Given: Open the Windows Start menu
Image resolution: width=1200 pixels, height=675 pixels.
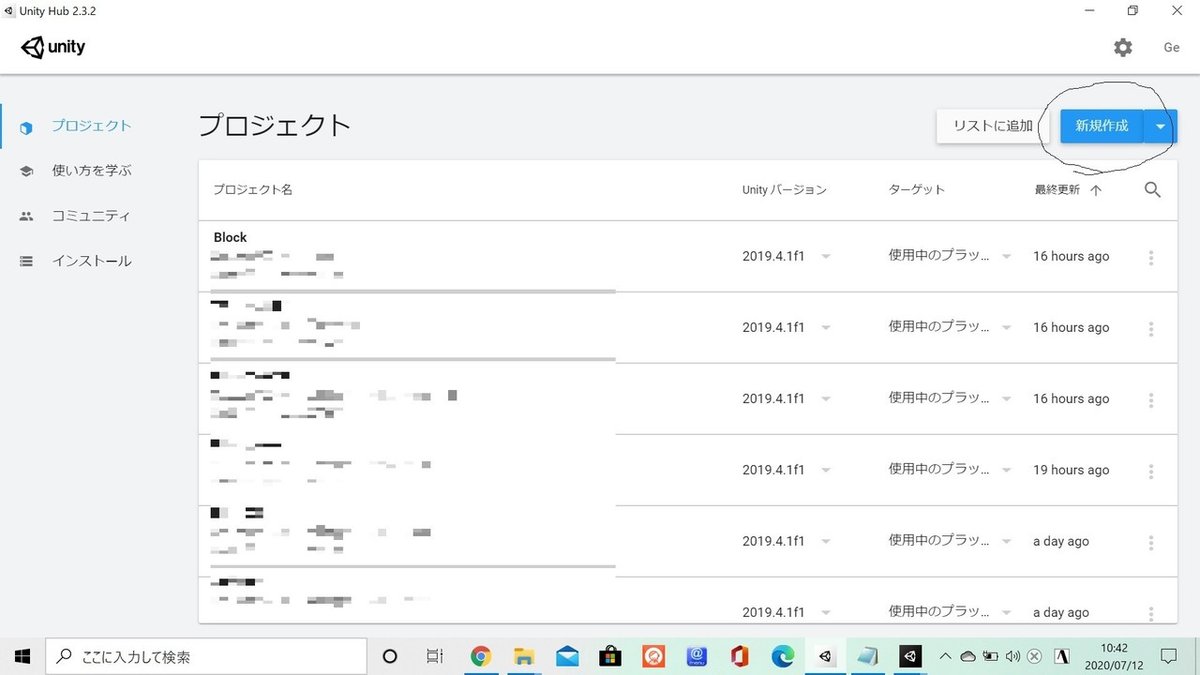Looking at the screenshot, I should (x=21, y=656).
